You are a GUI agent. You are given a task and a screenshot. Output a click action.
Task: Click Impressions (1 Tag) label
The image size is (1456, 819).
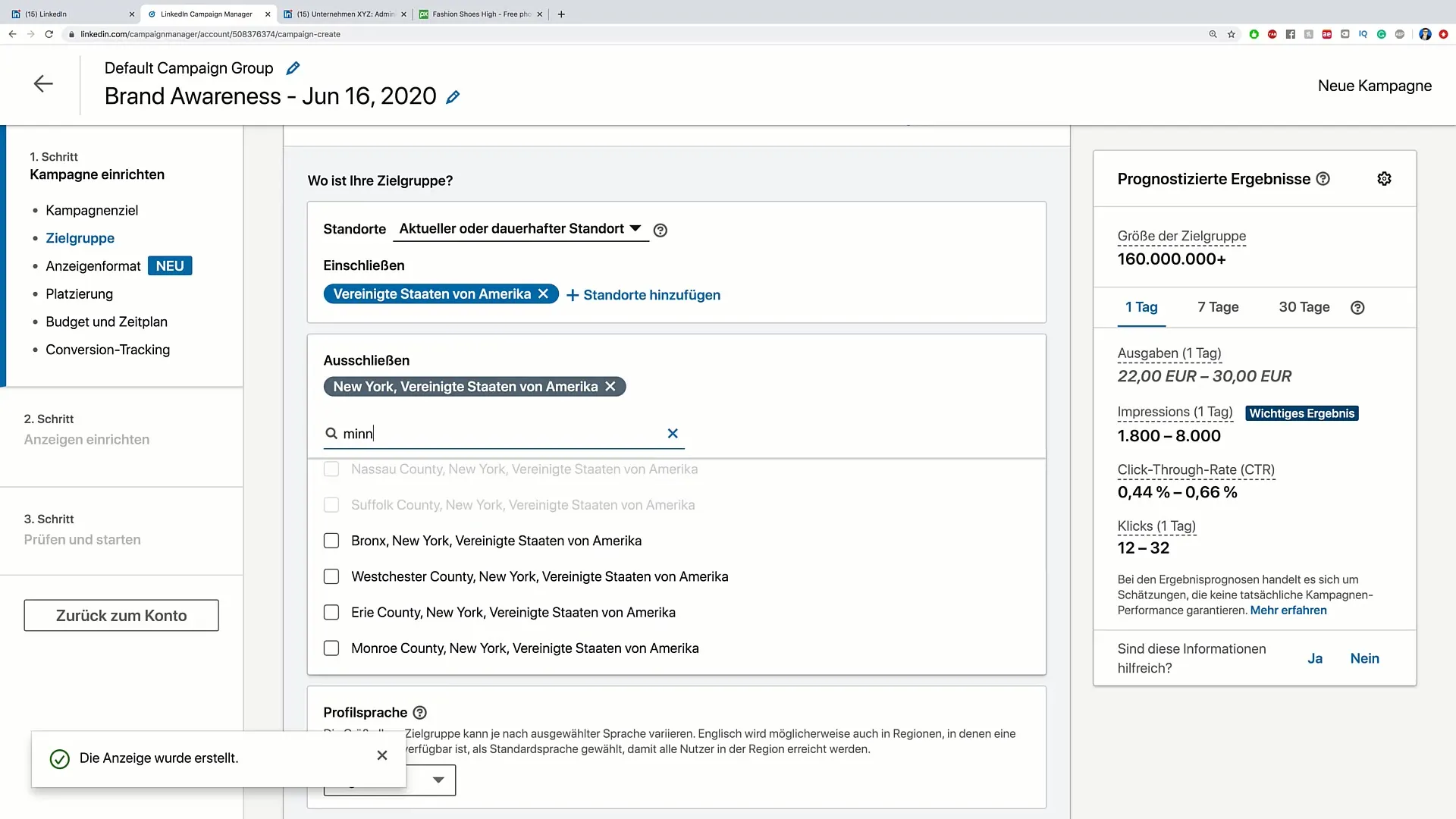point(1175,413)
